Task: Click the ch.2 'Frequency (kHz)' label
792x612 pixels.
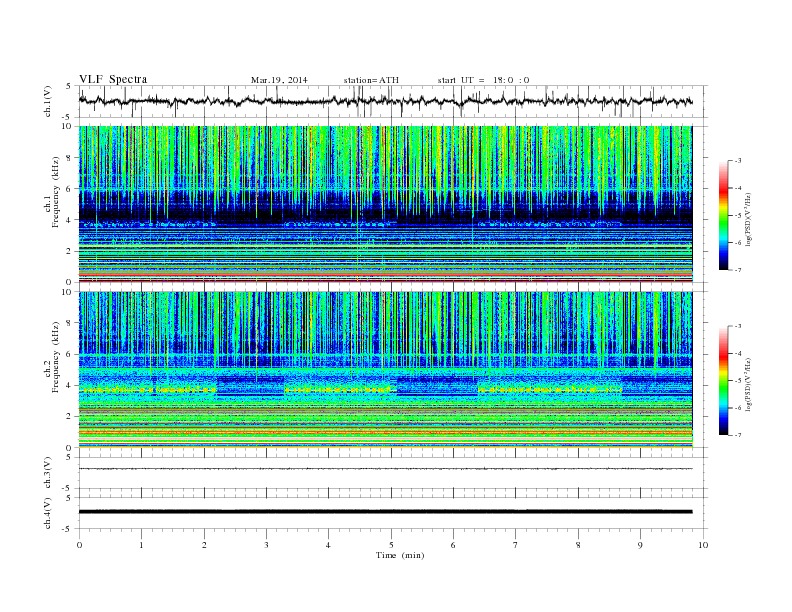Action: point(56,356)
